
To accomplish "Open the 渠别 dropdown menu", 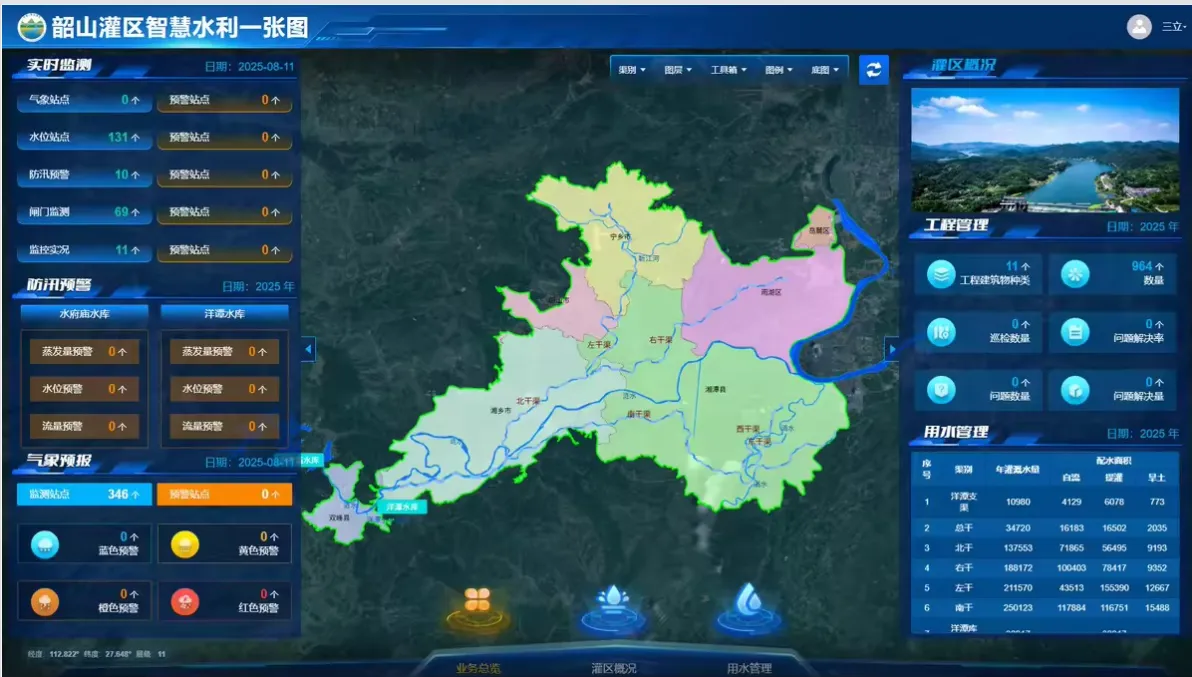I will pyautogui.click(x=632, y=70).
